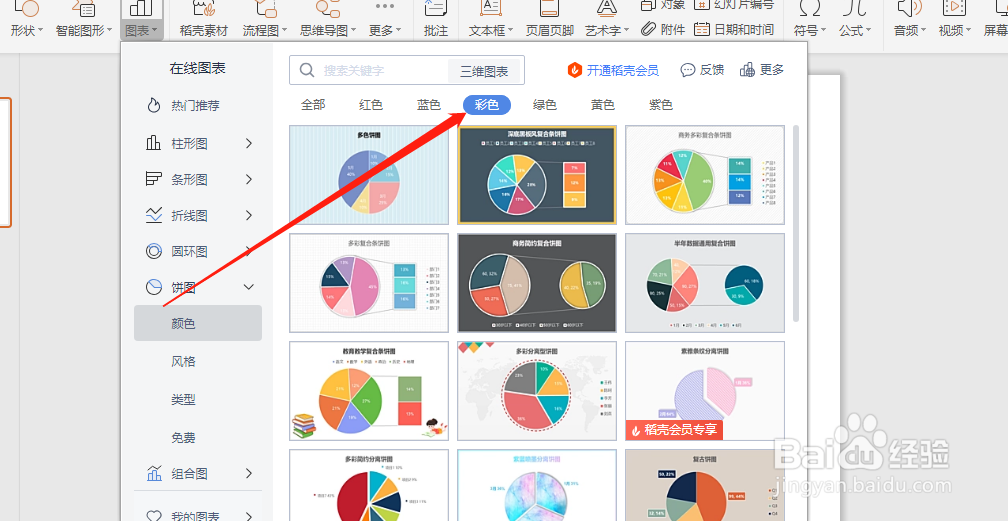
Task: Collapse the 饼图 submenu chevron
Action: pyautogui.click(x=249, y=288)
